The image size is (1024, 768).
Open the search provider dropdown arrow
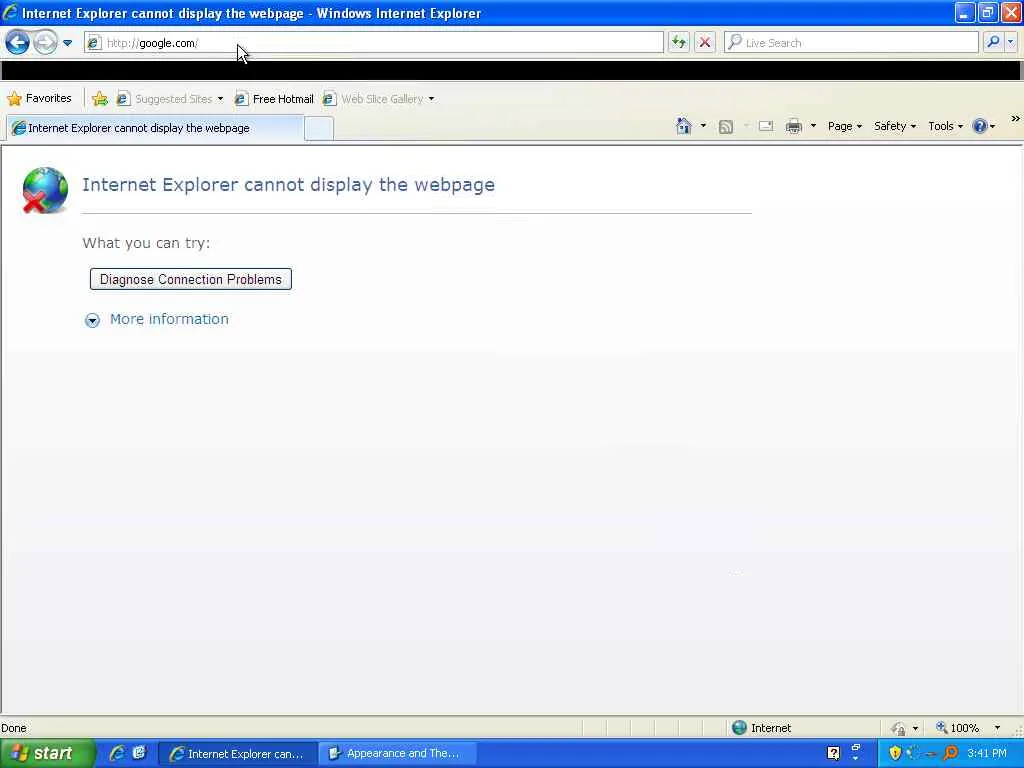[x=1011, y=42]
